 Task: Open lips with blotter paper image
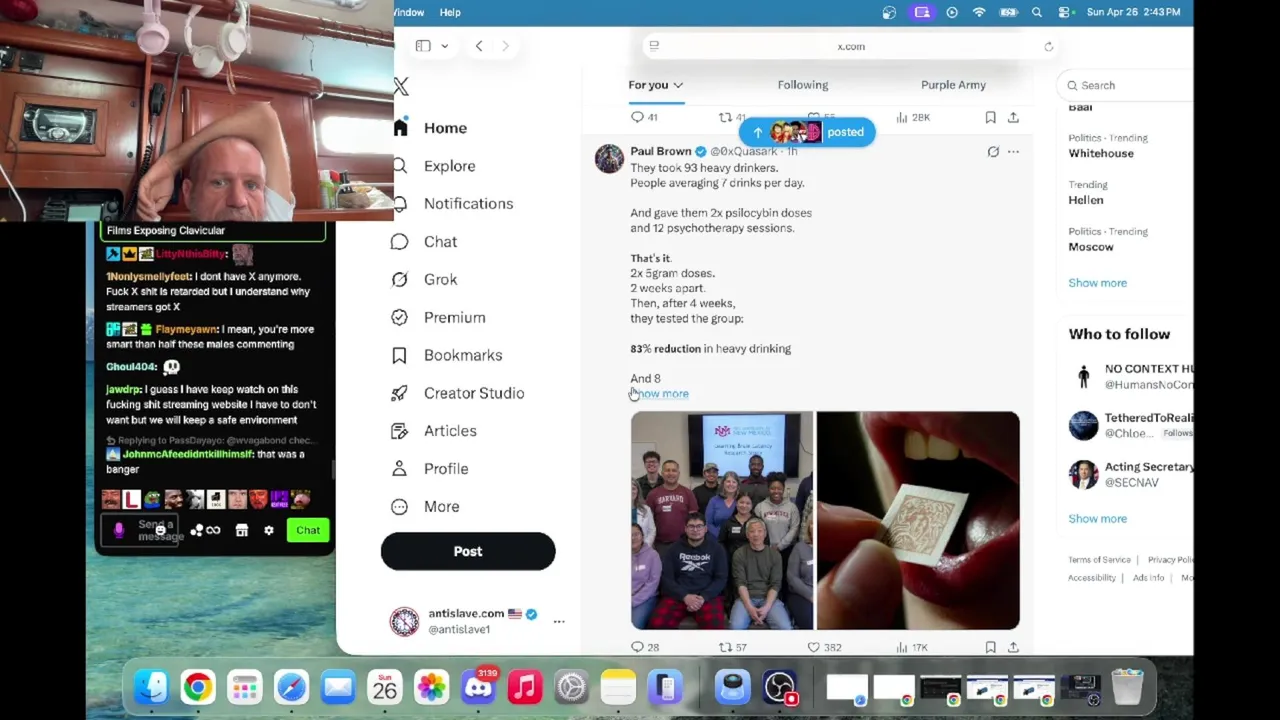pos(918,520)
